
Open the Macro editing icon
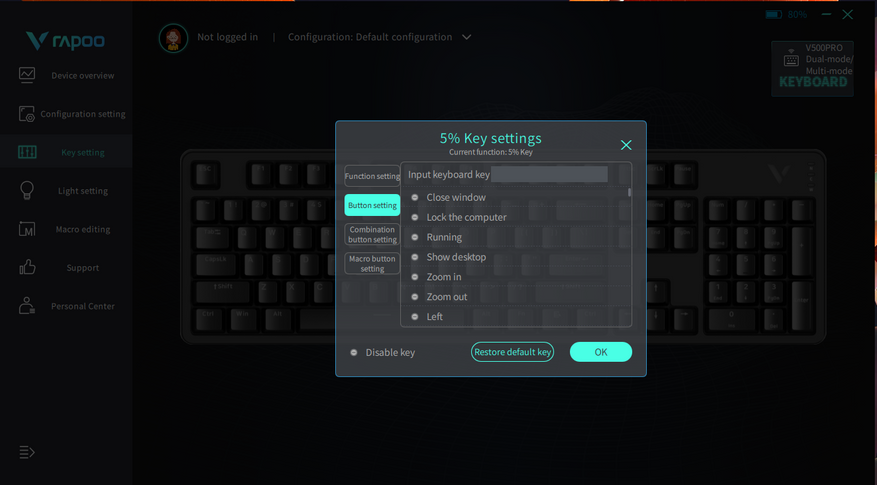pos(27,229)
